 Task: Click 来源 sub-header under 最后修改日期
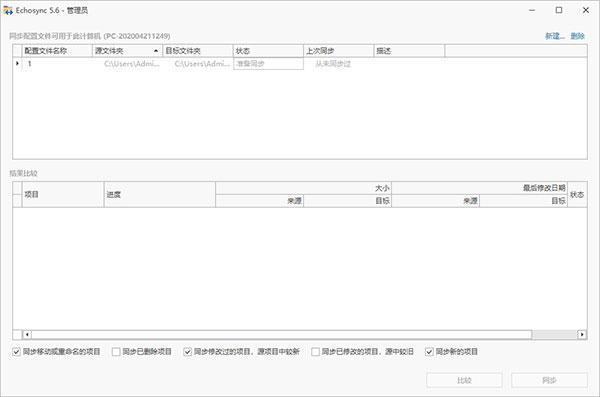[435, 201]
